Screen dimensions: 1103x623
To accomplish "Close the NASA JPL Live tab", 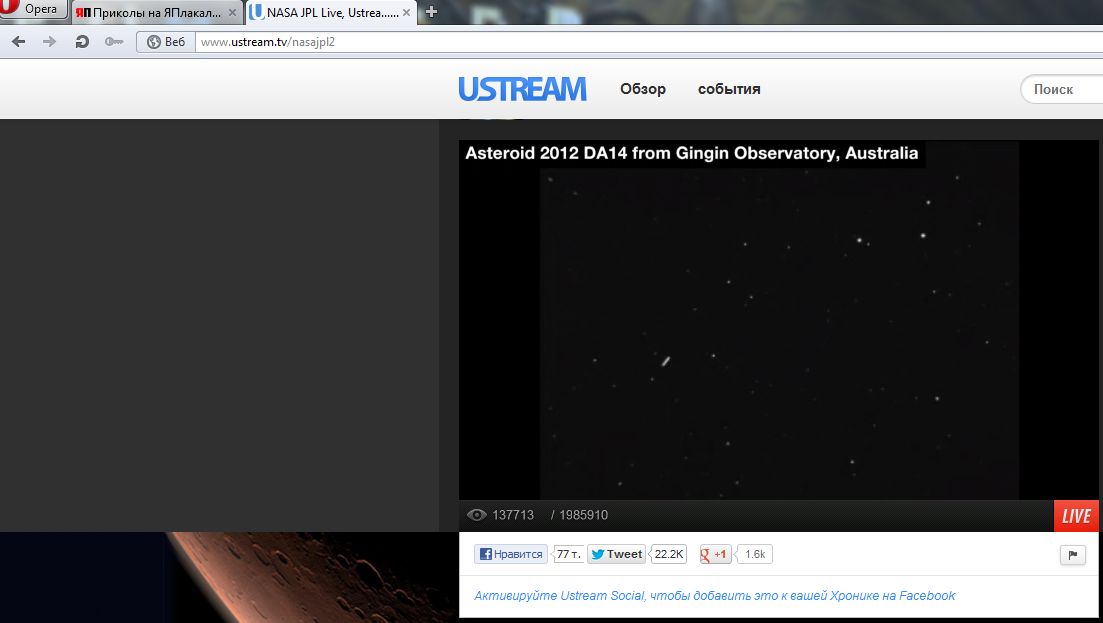I will coord(407,13).
